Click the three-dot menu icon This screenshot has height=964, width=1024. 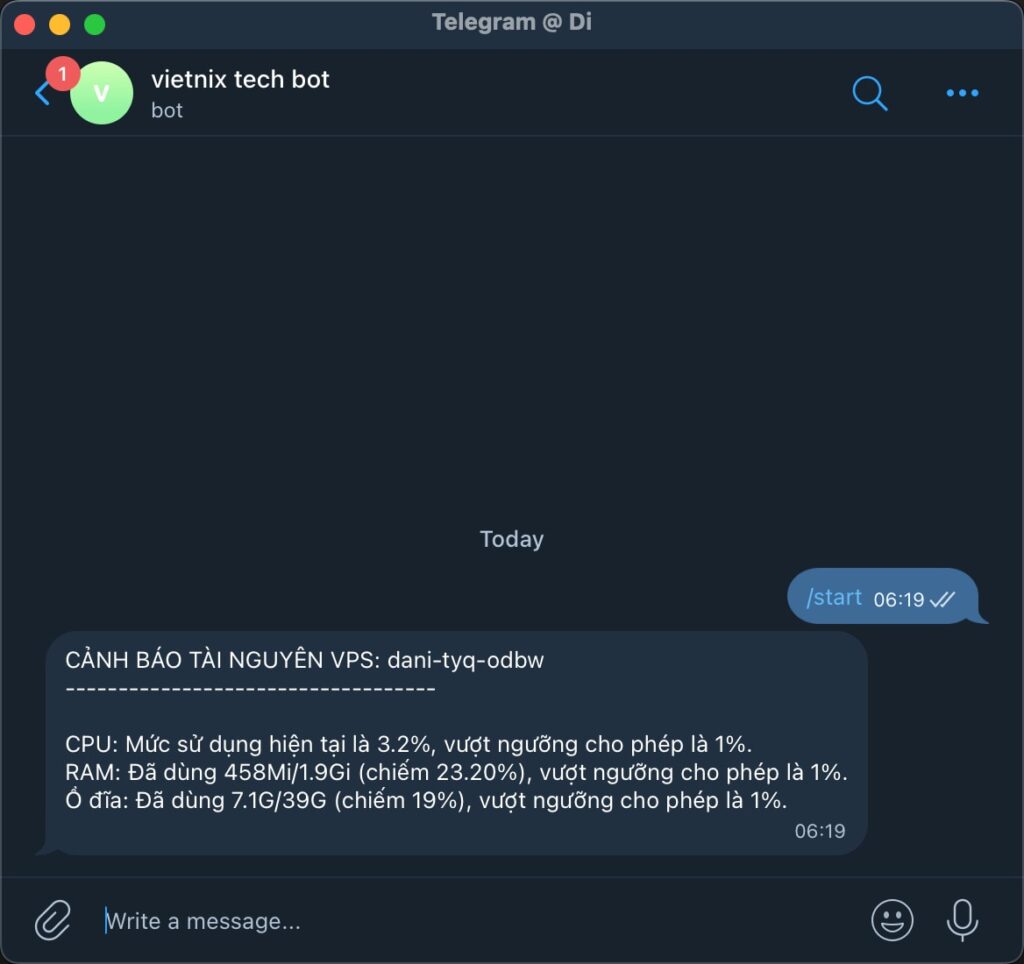(x=962, y=93)
